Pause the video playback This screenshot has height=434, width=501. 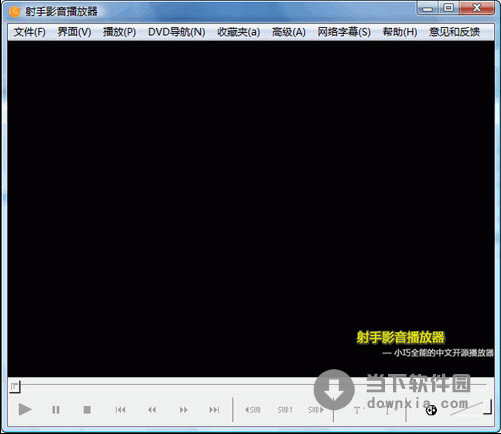[56, 410]
